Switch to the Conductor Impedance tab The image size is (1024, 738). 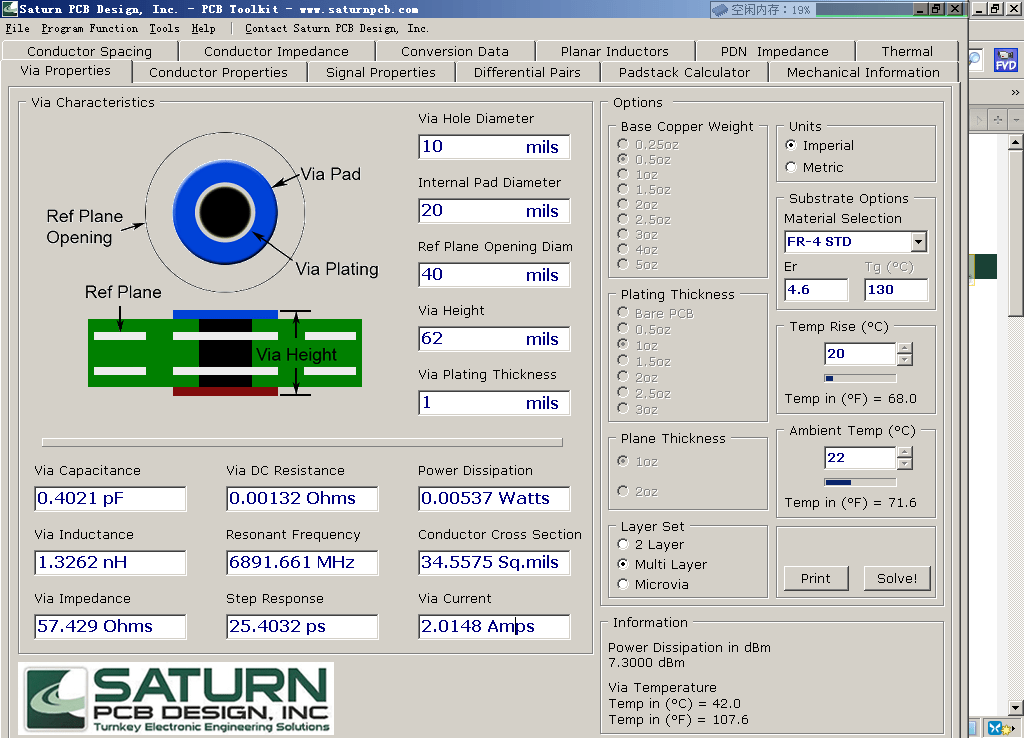(276, 51)
